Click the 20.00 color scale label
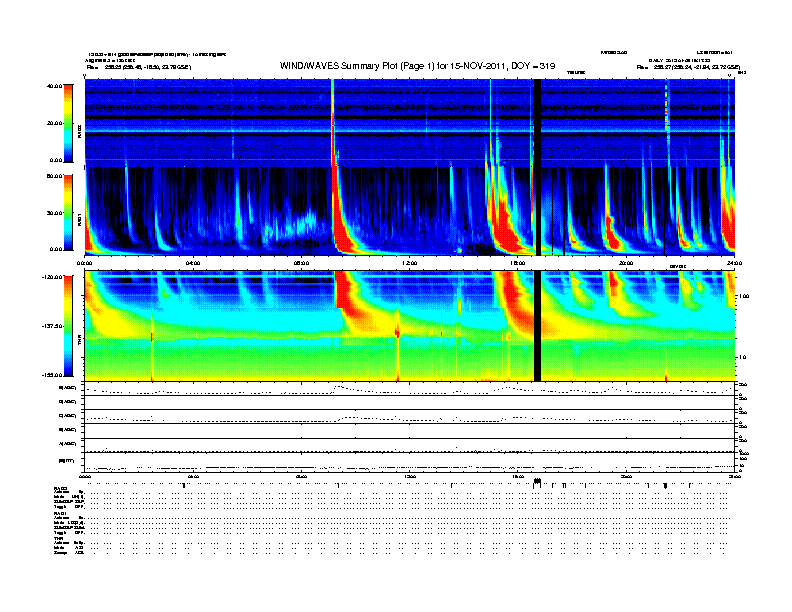 point(54,123)
